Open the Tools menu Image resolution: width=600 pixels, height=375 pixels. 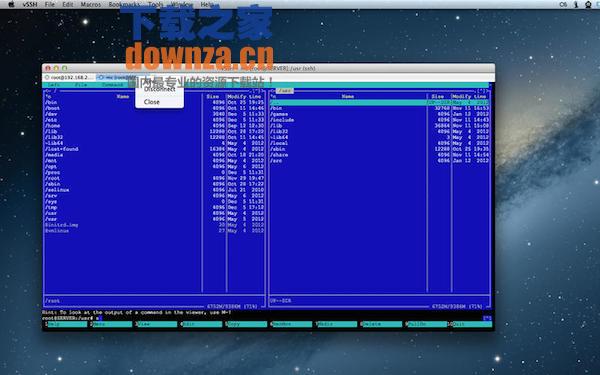click(155, 5)
